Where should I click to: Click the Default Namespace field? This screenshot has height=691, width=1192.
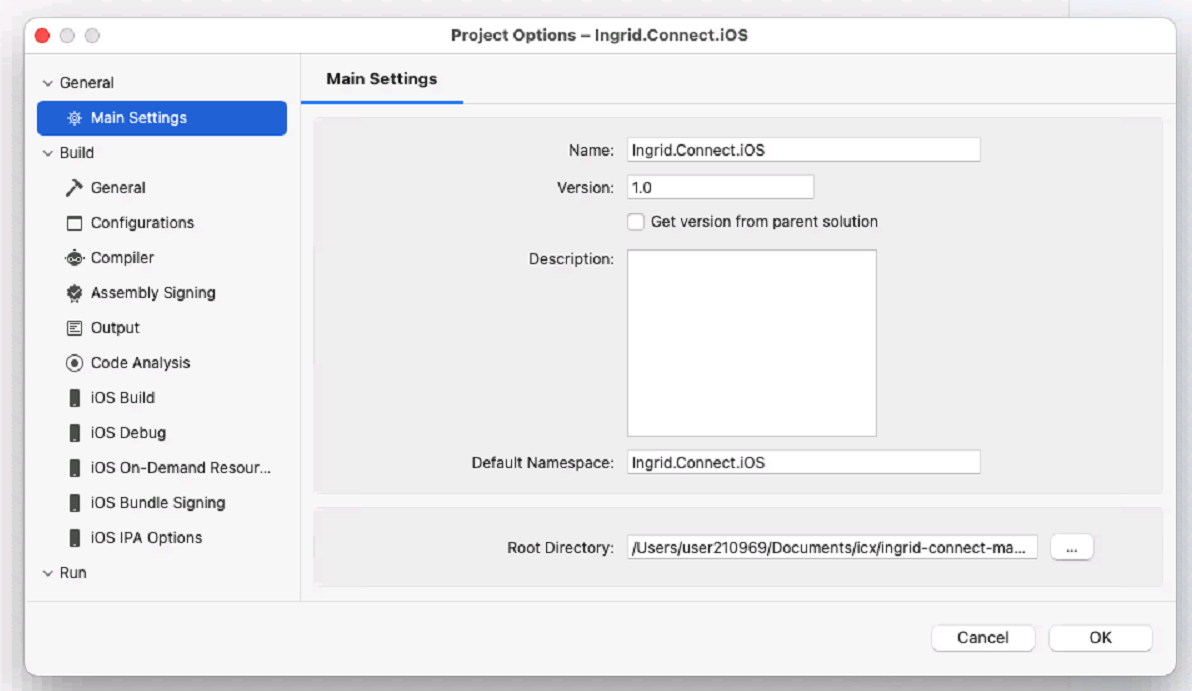click(x=804, y=462)
